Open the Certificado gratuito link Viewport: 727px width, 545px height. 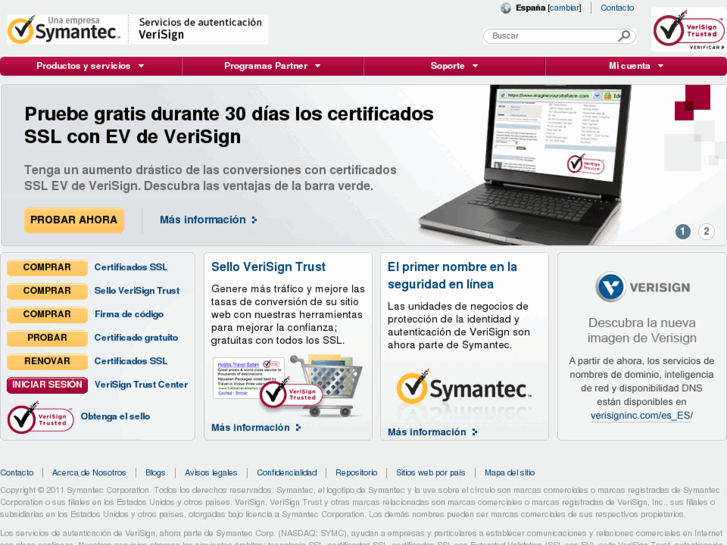coord(136,338)
